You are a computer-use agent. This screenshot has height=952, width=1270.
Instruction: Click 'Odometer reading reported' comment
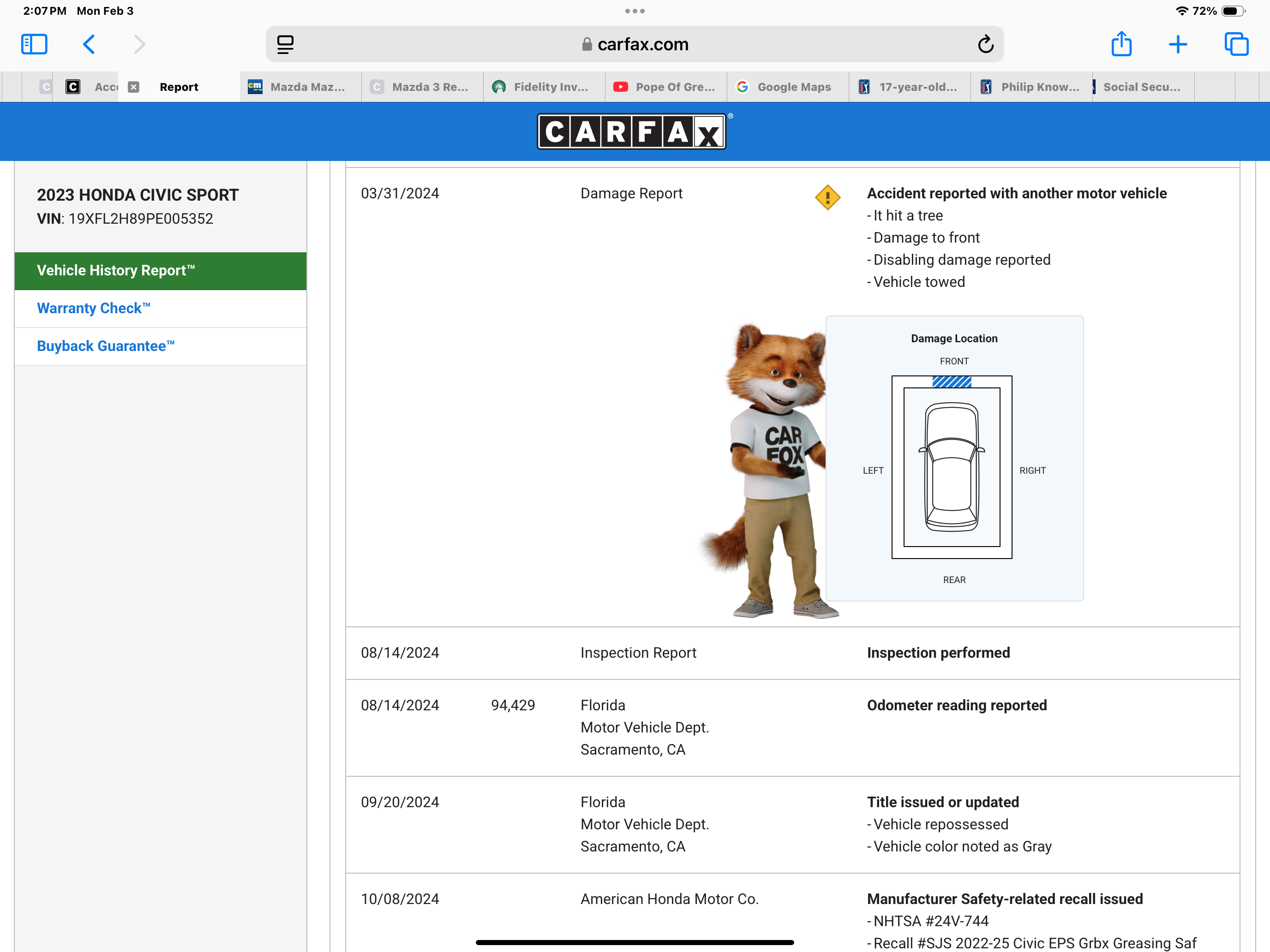tap(957, 705)
